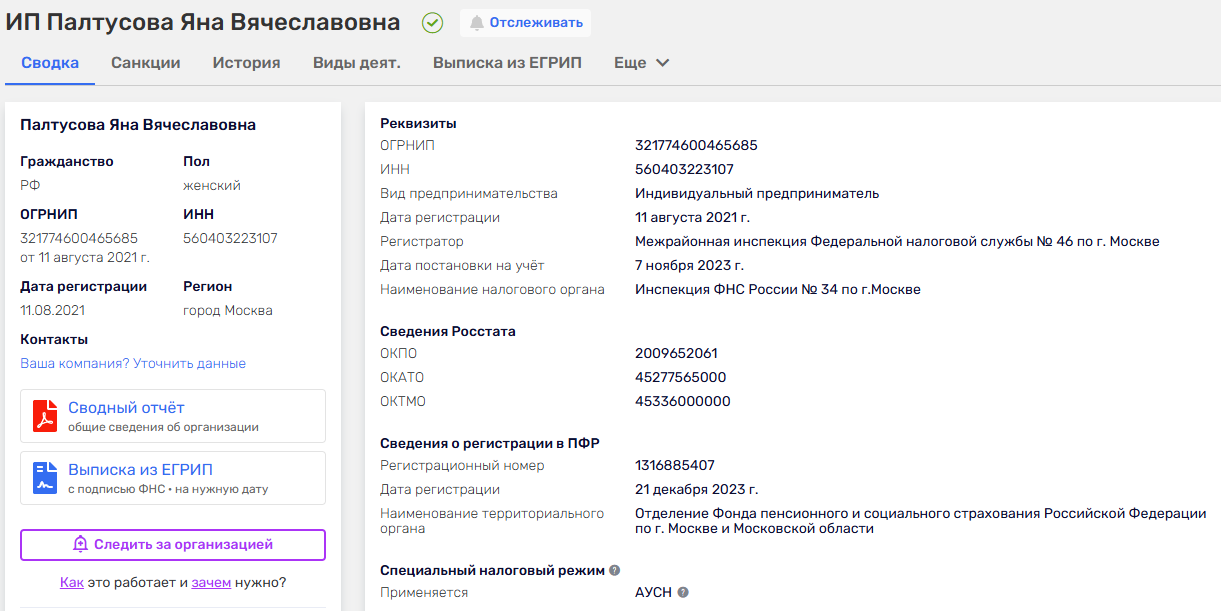1221x611 pixels.
Task: Click the ИНН number in Реквизиты
Action: coord(684,169)
